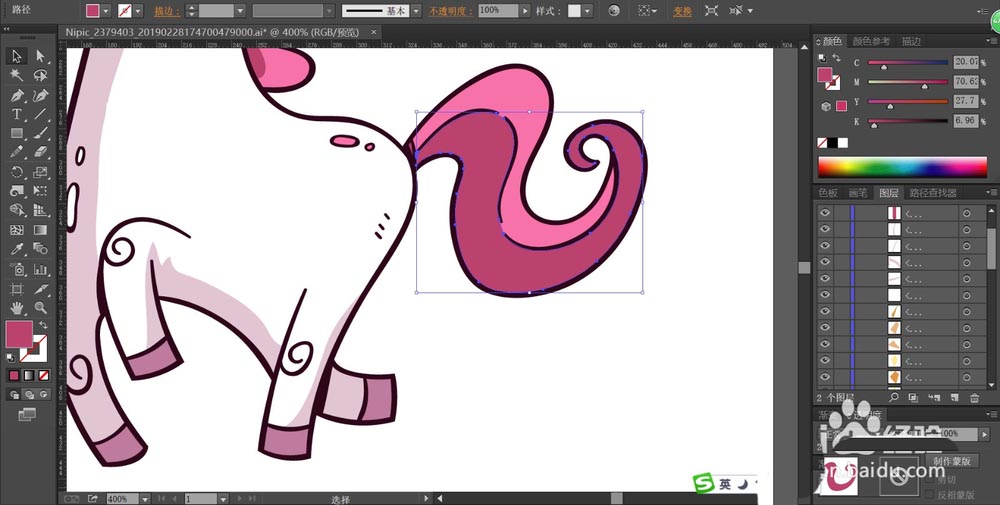Open artboard navigation dropdown in status bar
Screen dimensions: 1000x505
point(223,499)
